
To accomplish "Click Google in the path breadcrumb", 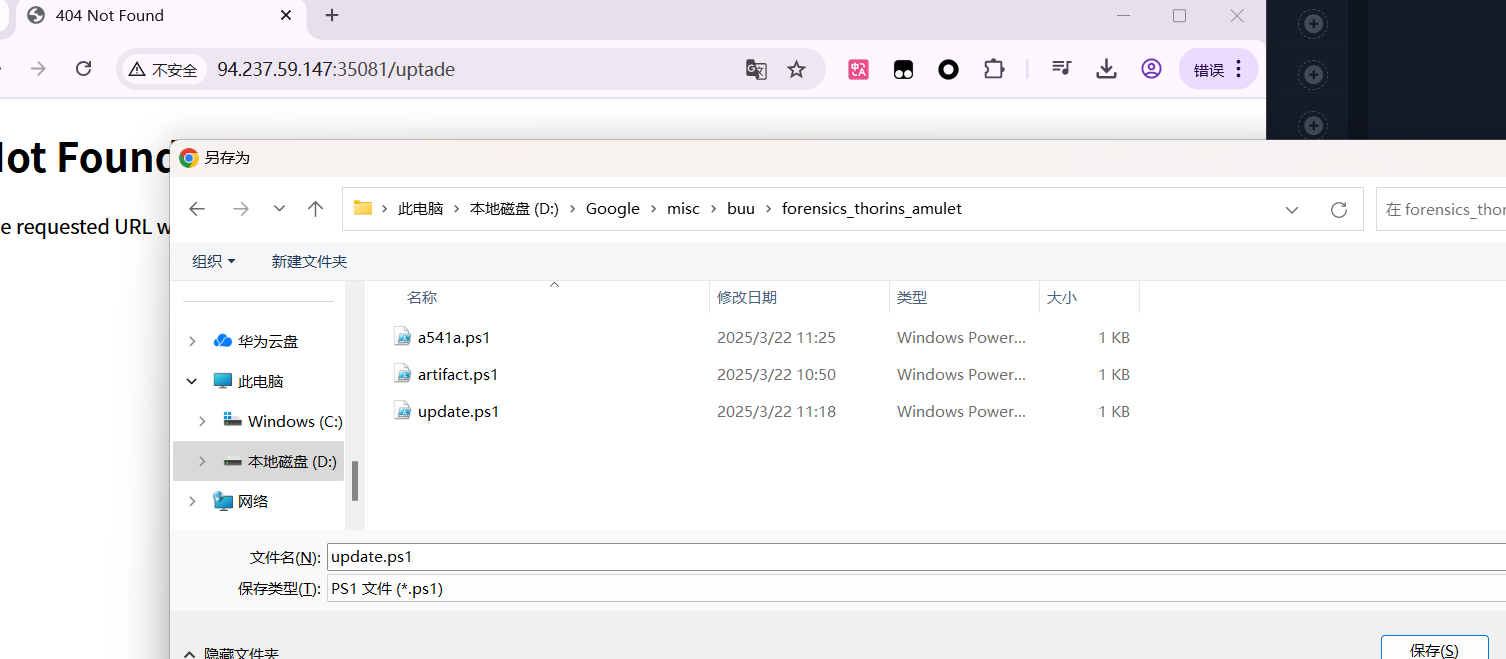I will [612, 209].
